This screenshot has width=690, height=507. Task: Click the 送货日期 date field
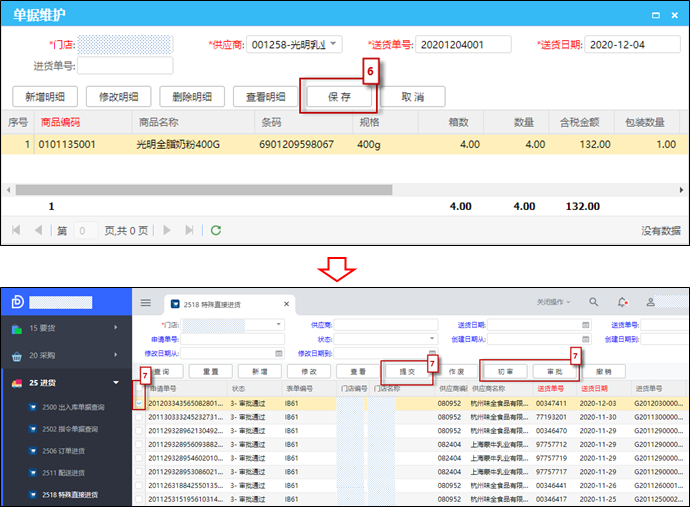pyautogui.click(x=627, y=44)
